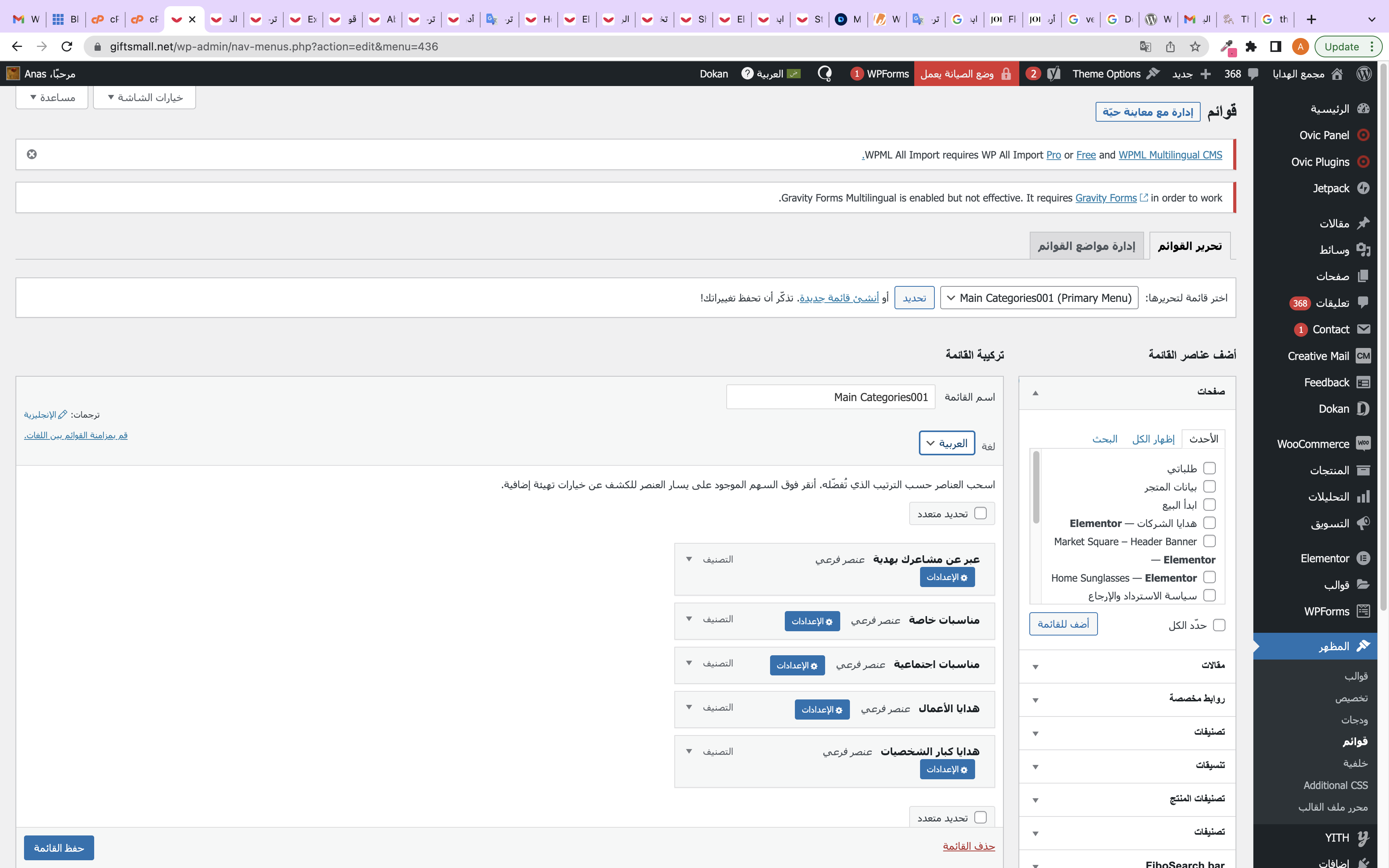
Task: Dismiss the WPML All Import notice
Action: point(31,154)
